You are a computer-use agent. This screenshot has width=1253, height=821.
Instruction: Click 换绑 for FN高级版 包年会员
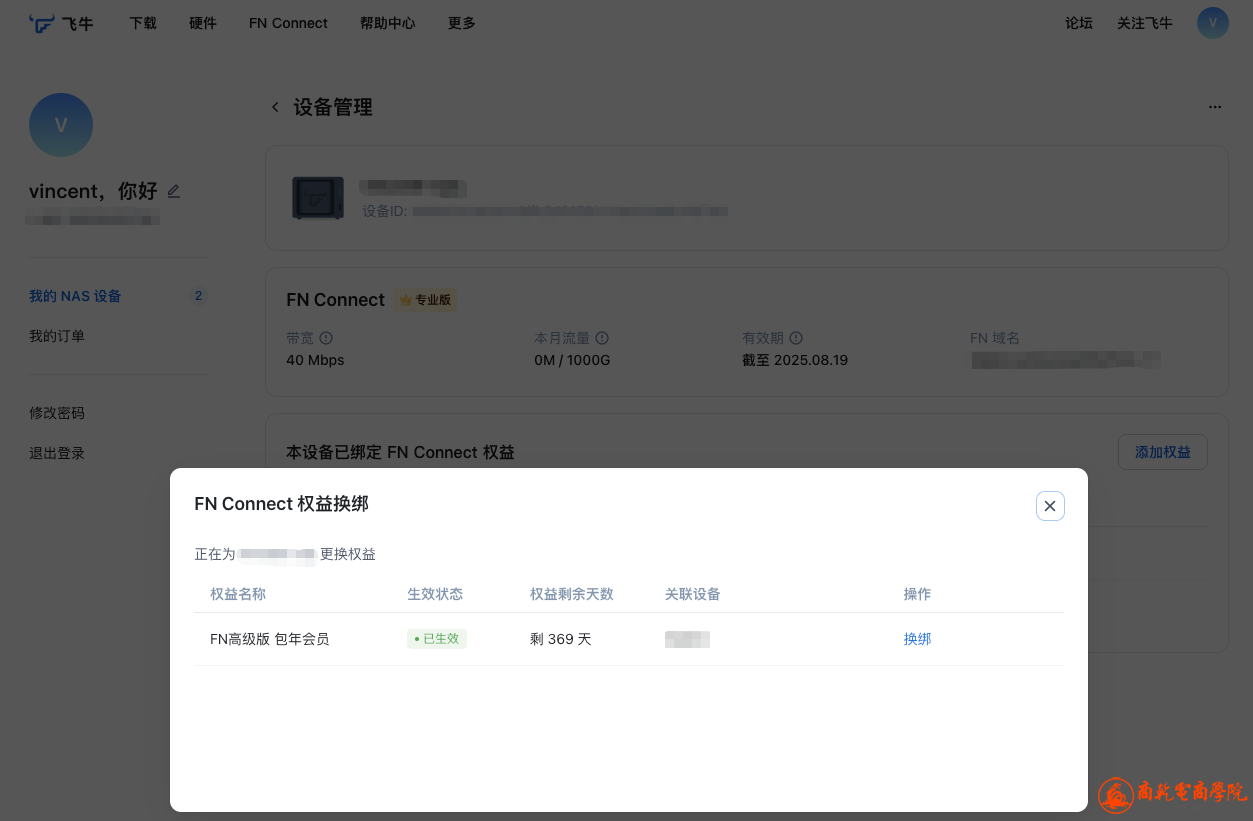click(x=917, y=639)
